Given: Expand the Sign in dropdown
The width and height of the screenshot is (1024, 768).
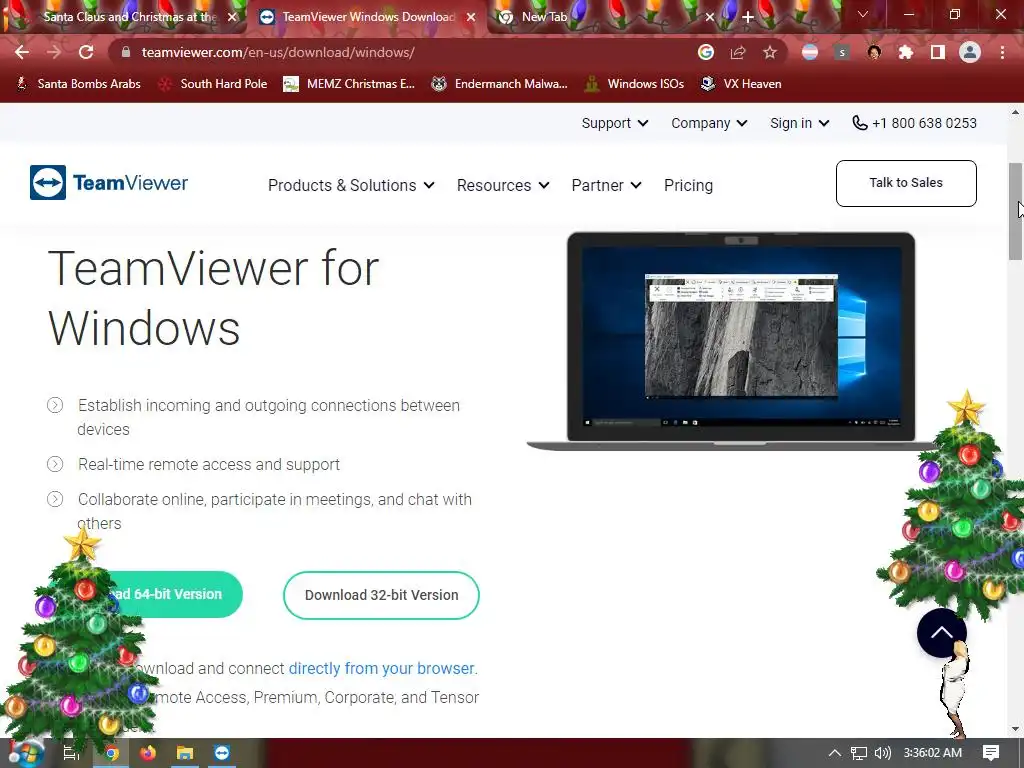Looking at the screenshot, I should (799, 123).
